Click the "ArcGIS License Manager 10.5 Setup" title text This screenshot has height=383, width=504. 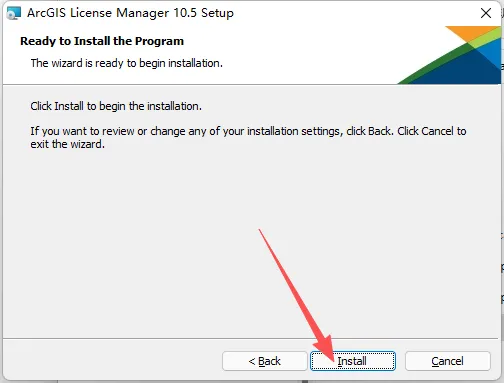tap(130, 13)
